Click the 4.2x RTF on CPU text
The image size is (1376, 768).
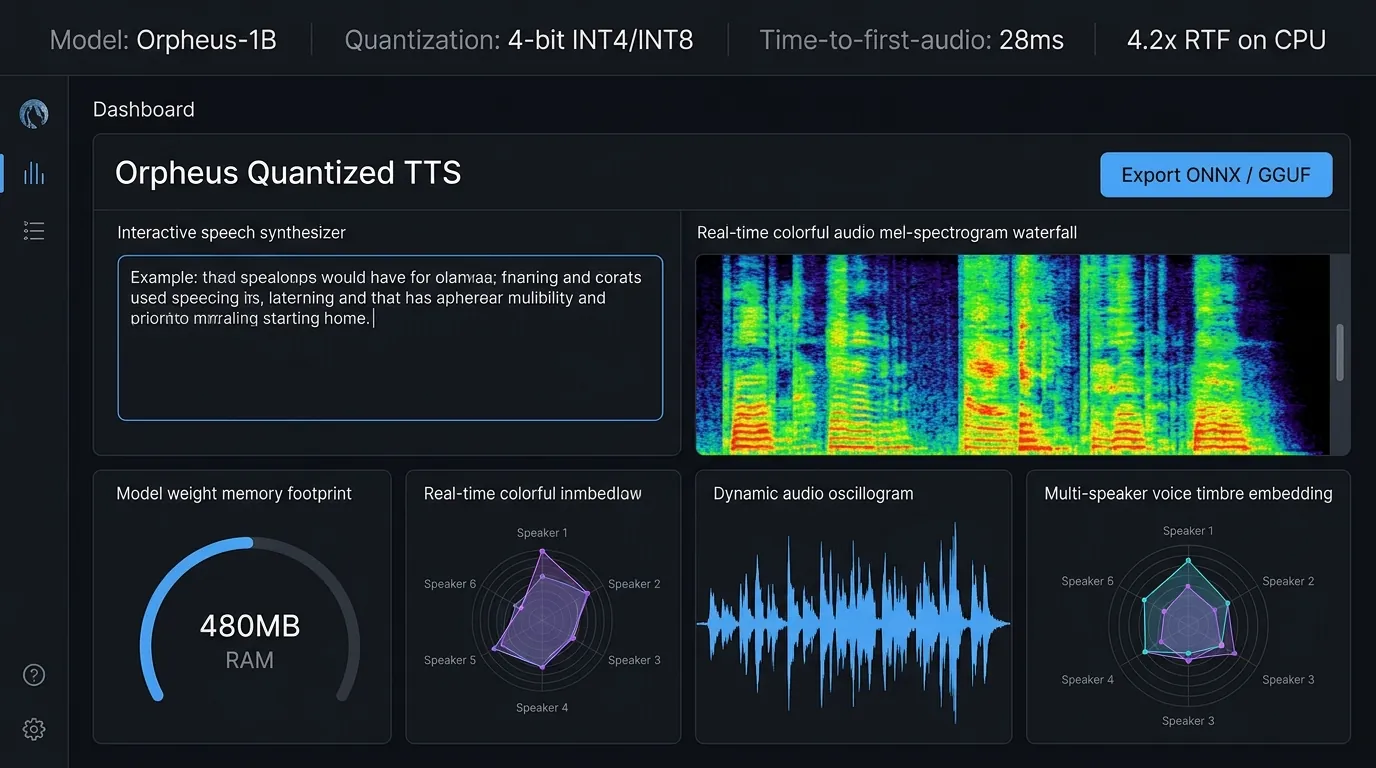[1226, 40]
